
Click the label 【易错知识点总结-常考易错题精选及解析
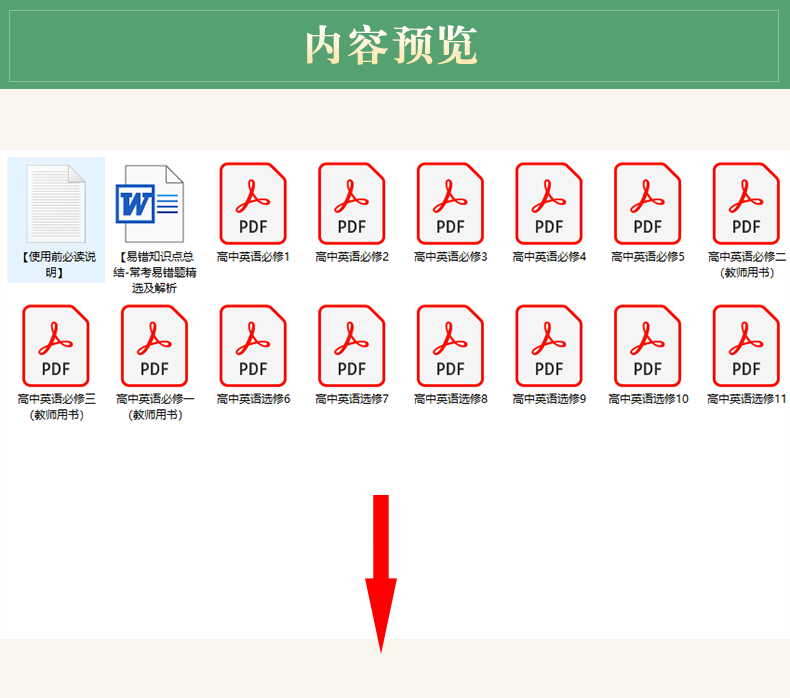click(155, 272)
